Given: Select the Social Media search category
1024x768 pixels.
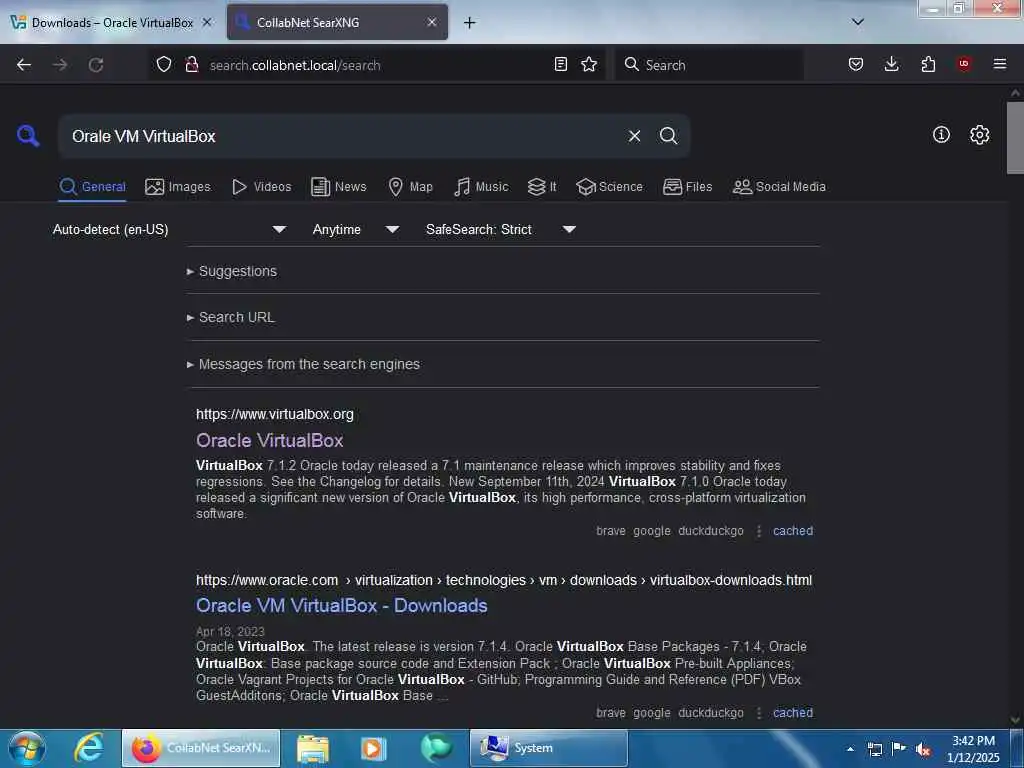Looking at the screenshot, I should coord(779,187).
